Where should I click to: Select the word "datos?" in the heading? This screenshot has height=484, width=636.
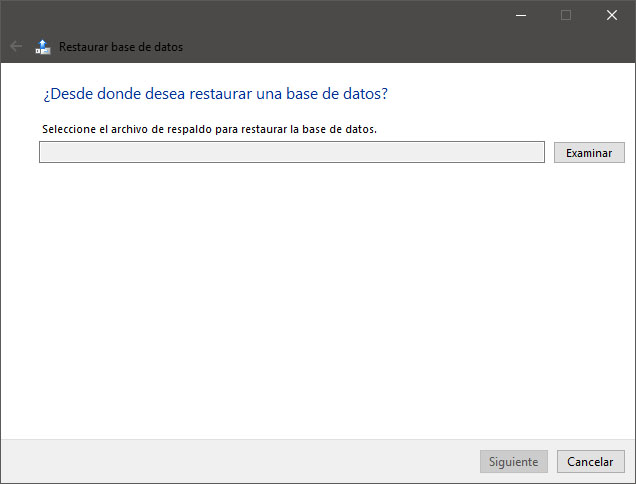[x=365, y=94]
